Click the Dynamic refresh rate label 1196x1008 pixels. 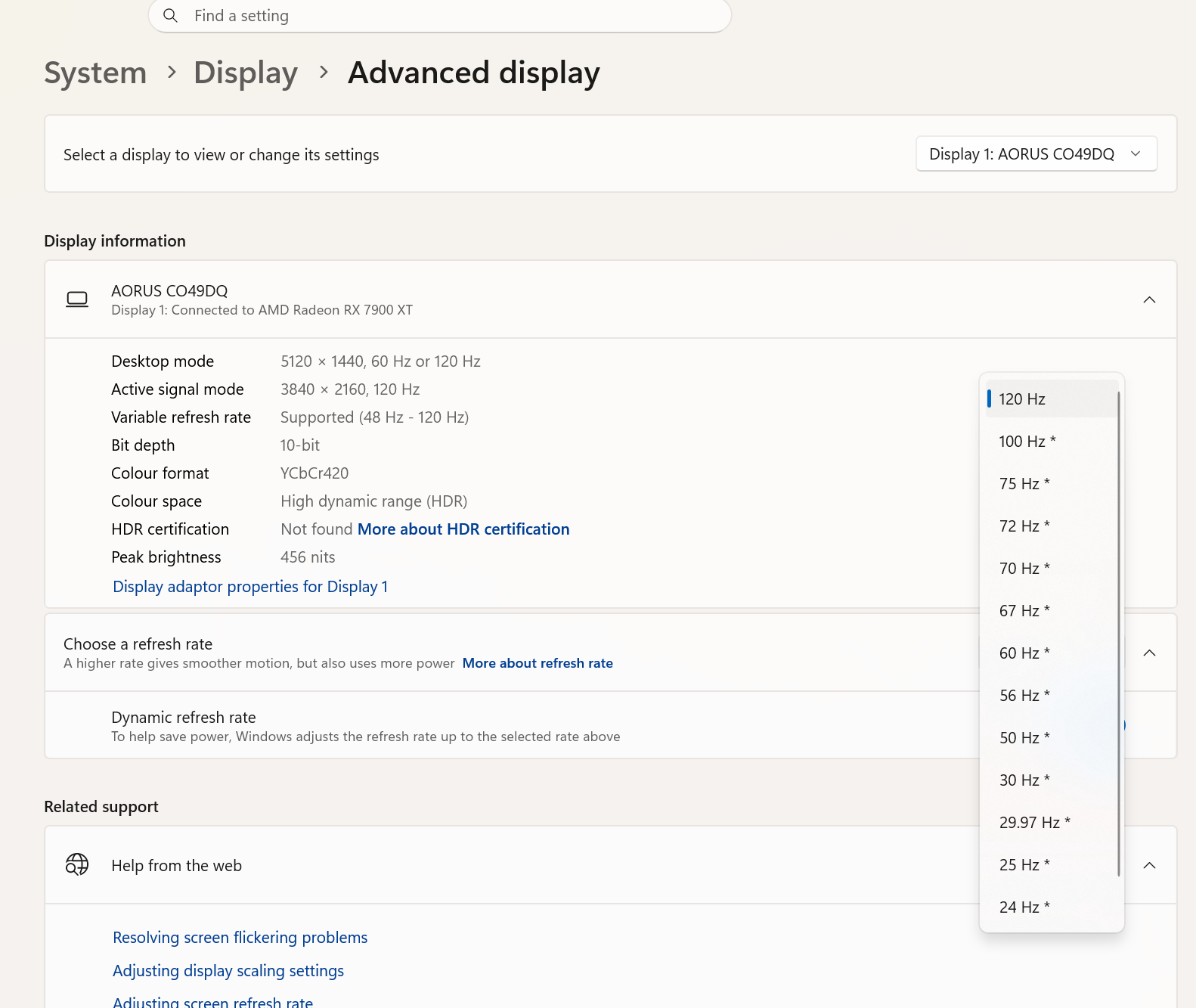point(184,717)
